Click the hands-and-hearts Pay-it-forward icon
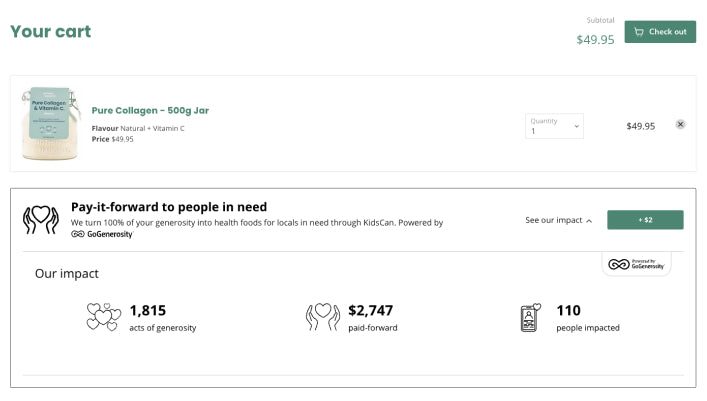707x401 pixels. point(41,219)
